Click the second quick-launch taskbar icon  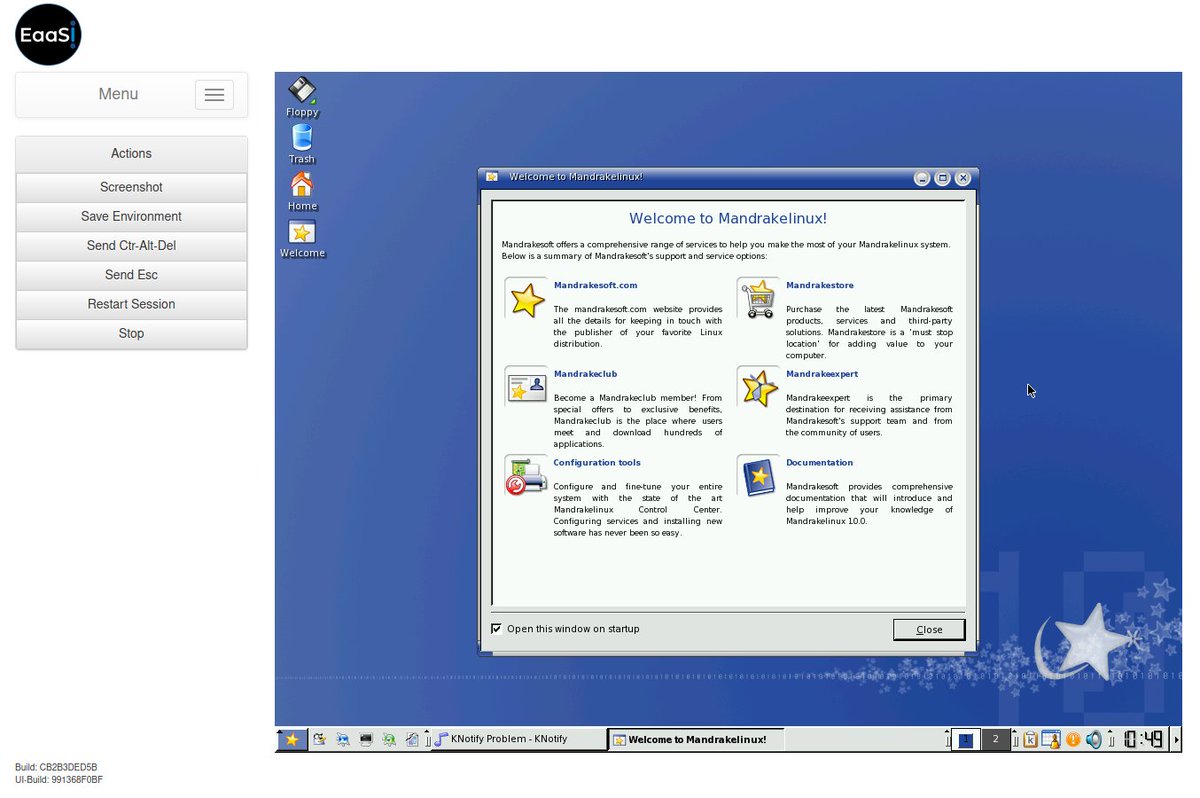(343, 740)
